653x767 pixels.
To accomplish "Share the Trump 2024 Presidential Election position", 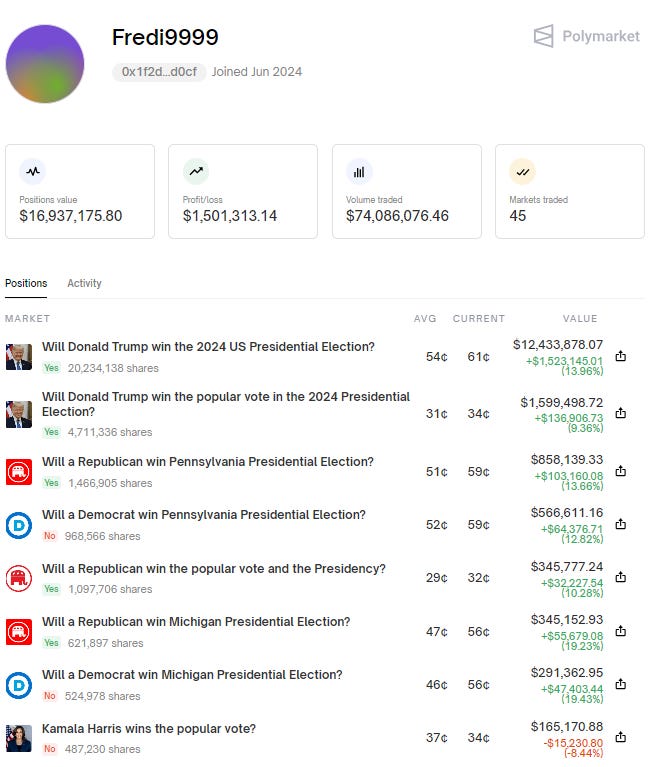I will coord(621,356).
